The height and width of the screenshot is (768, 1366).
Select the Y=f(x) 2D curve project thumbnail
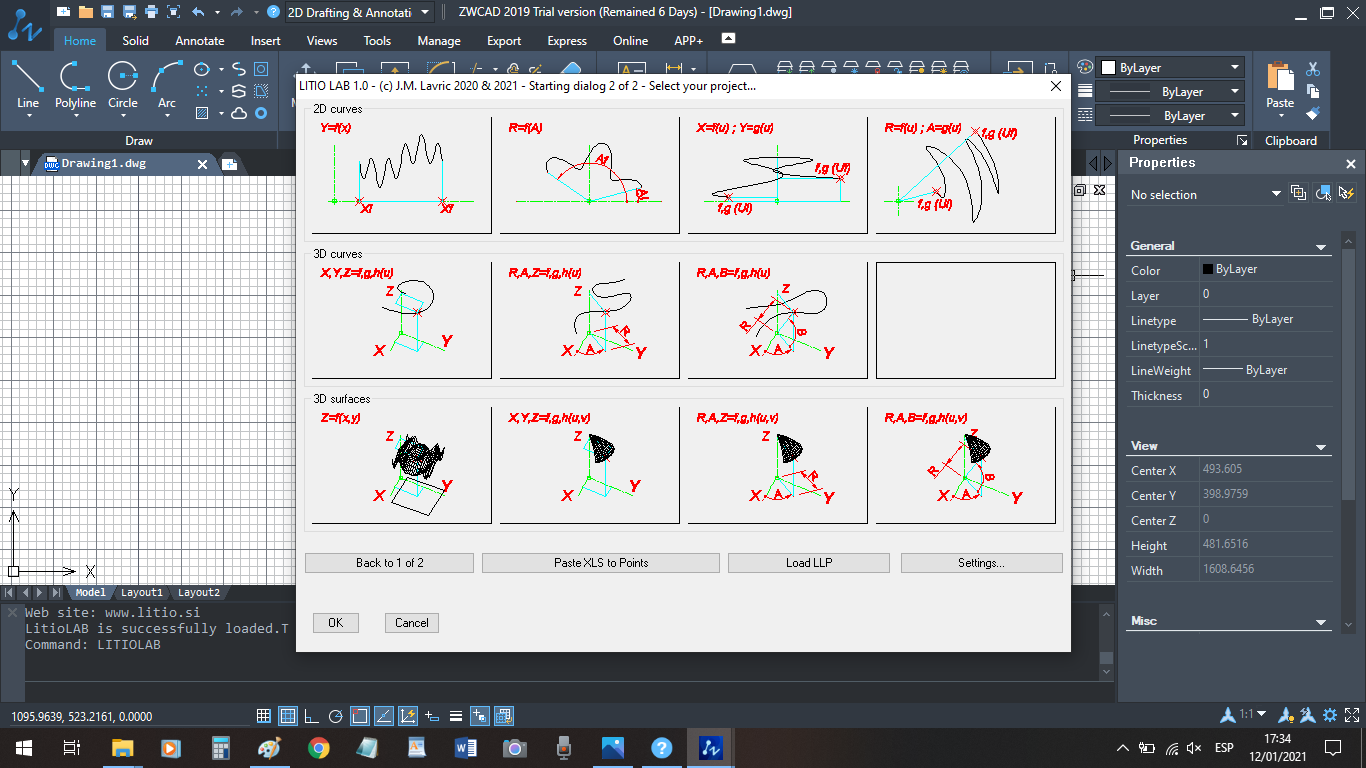pyautogui.click(x=401, y=175)
